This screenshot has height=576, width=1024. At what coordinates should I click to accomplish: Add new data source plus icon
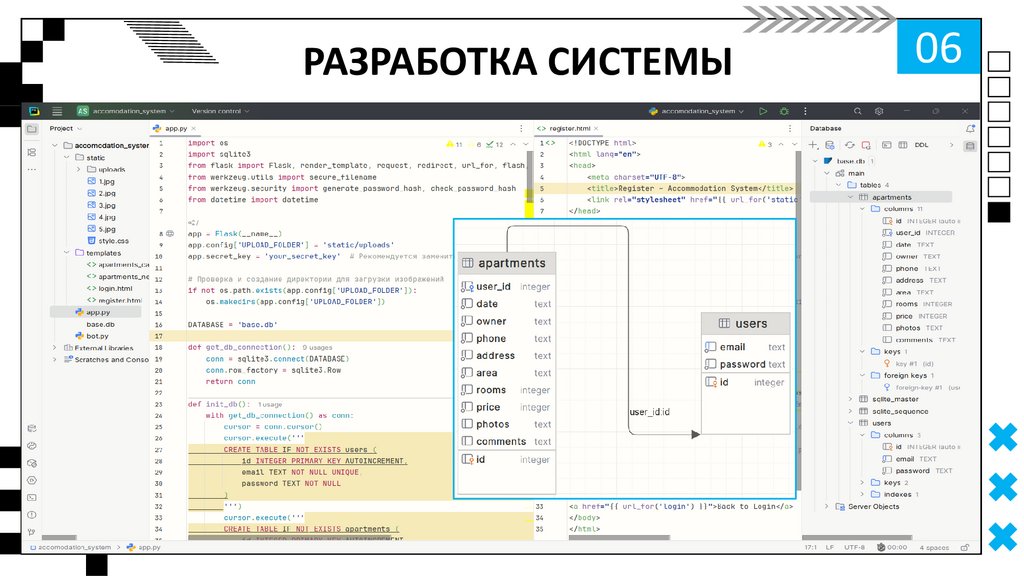813,145
